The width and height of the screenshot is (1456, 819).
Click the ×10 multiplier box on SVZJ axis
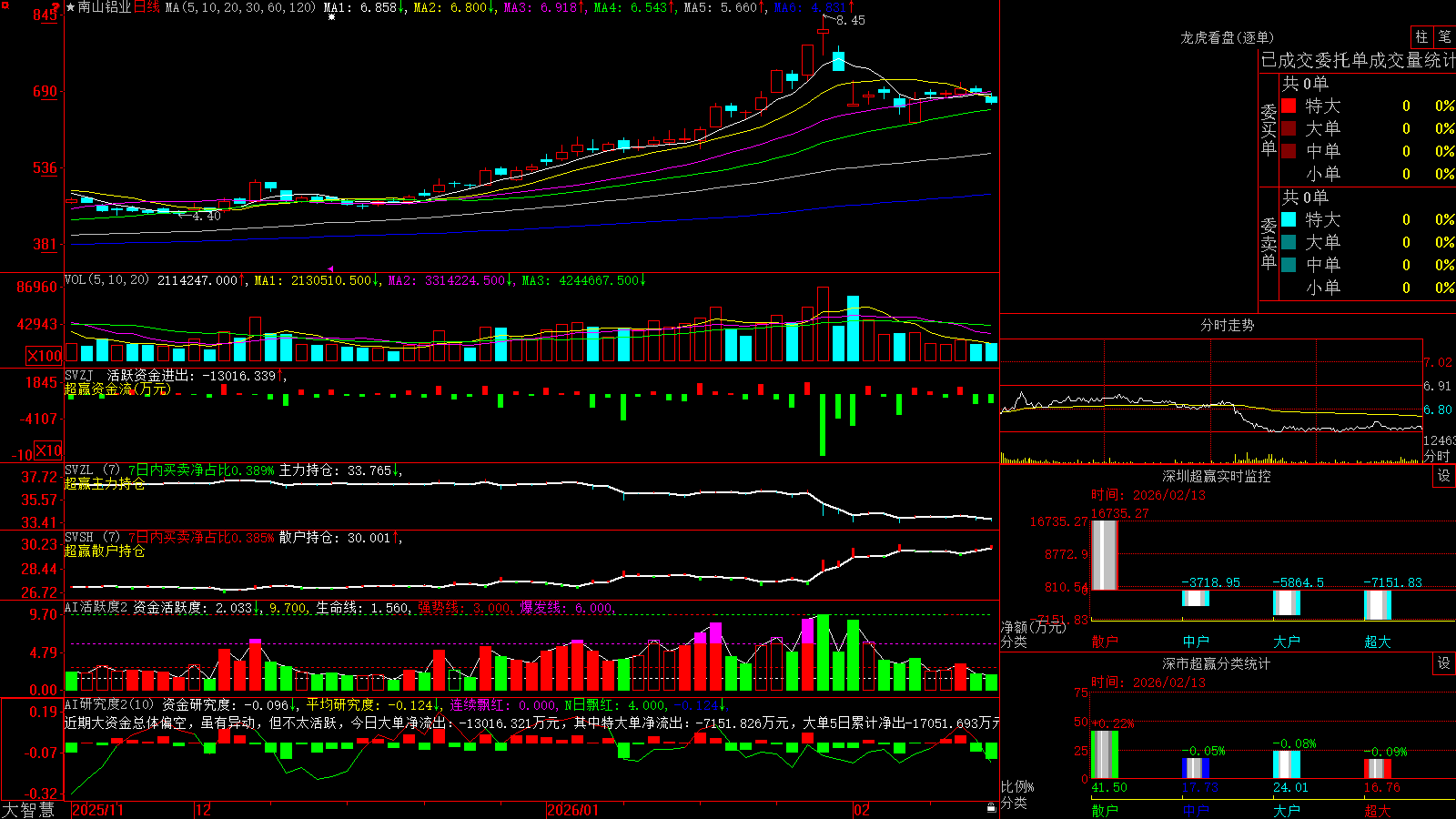48,450
